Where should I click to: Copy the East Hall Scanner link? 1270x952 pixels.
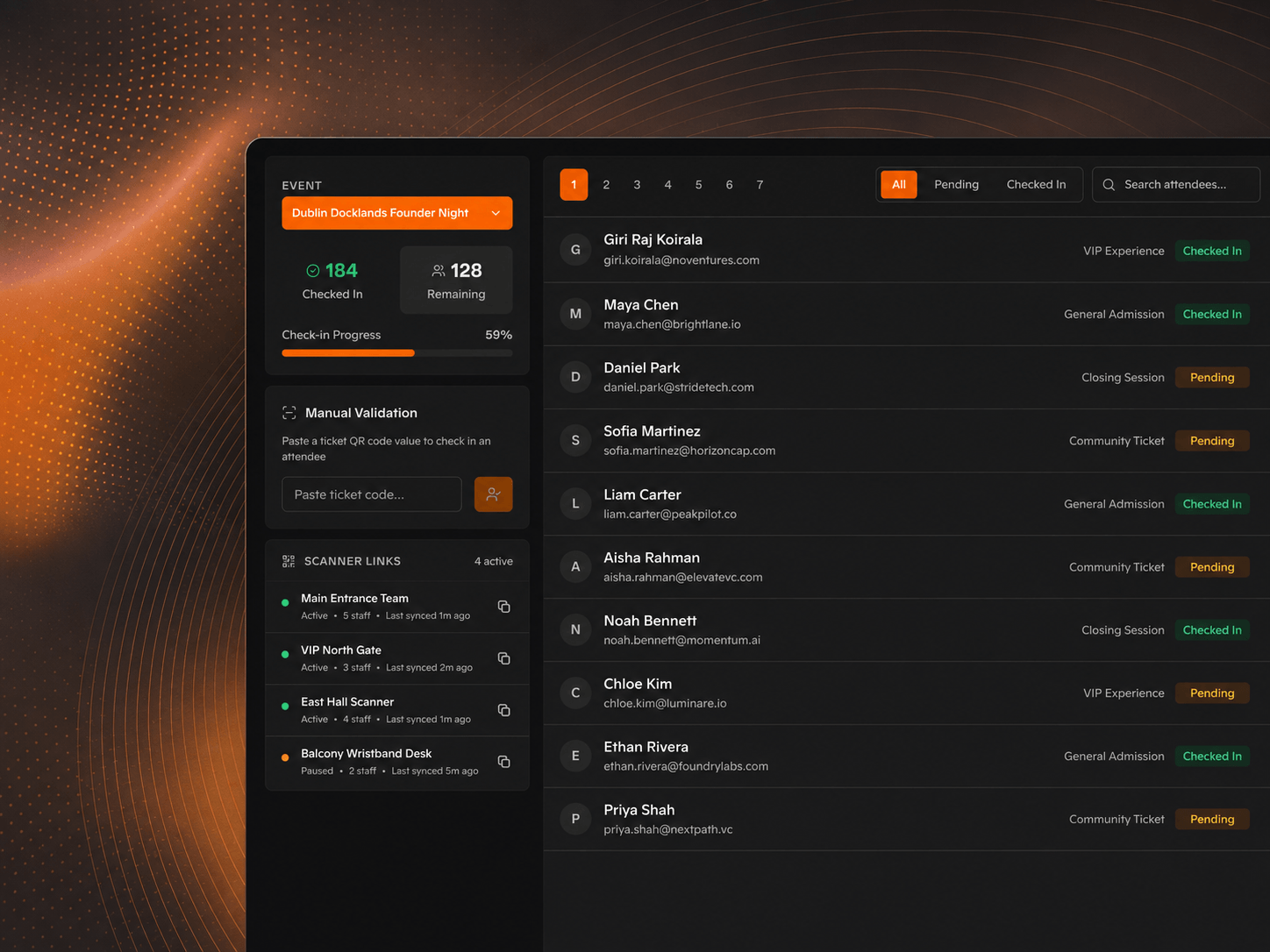coord(504,710)
